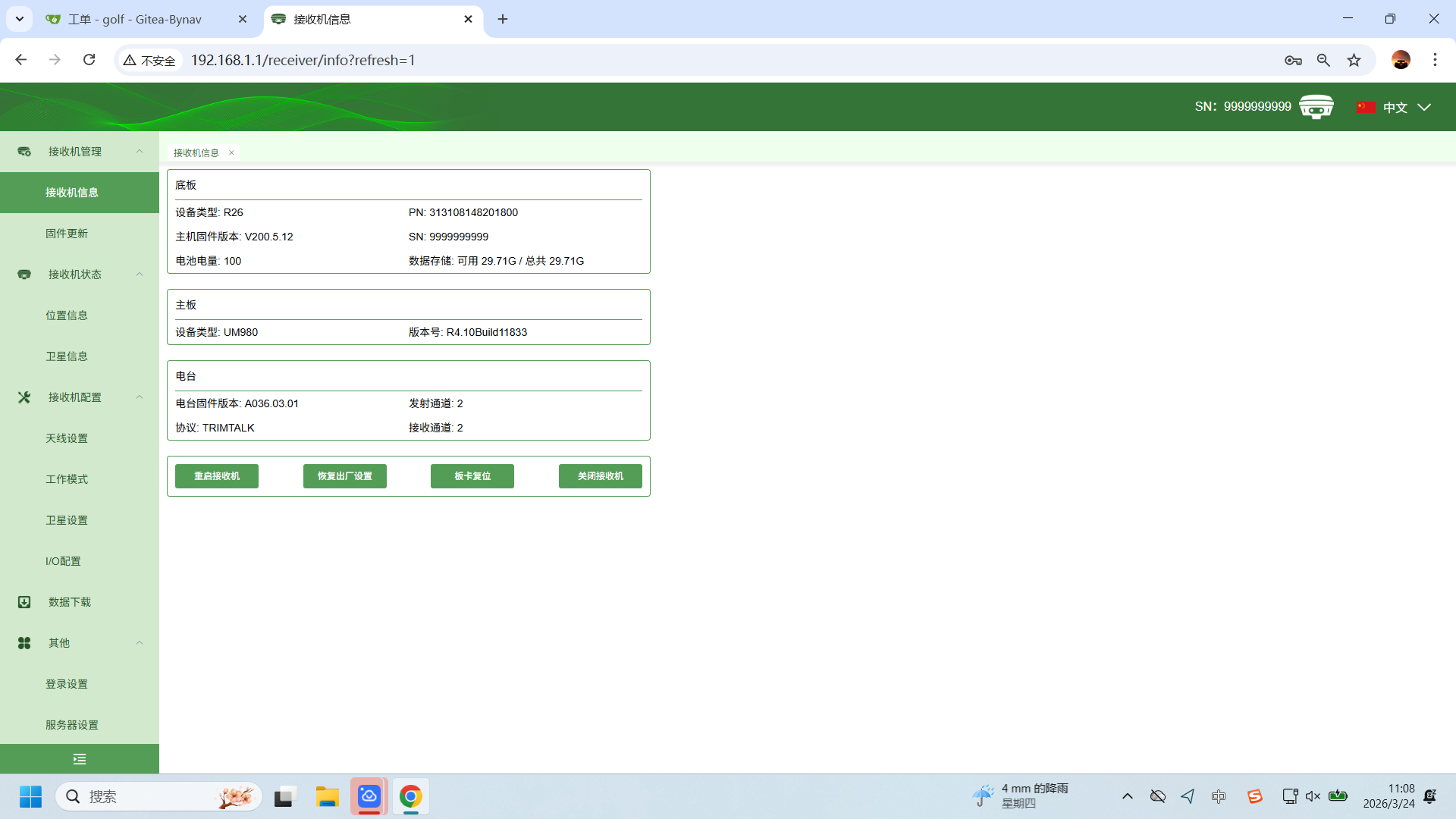
Task: Click the password key icon in address bar
Action: coord(1293,60)
